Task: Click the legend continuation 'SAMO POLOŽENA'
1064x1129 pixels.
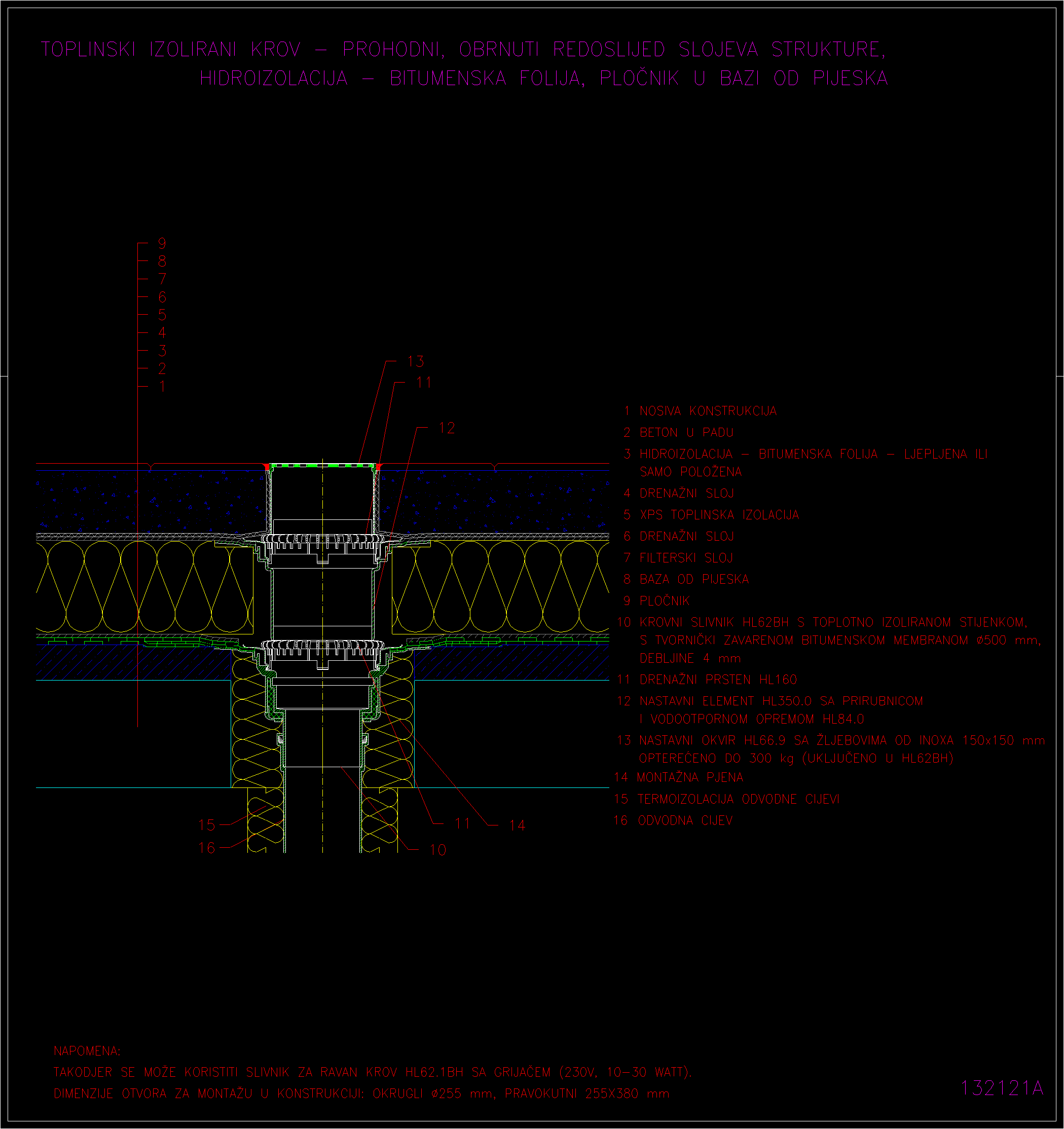Action: coord(691,472)
